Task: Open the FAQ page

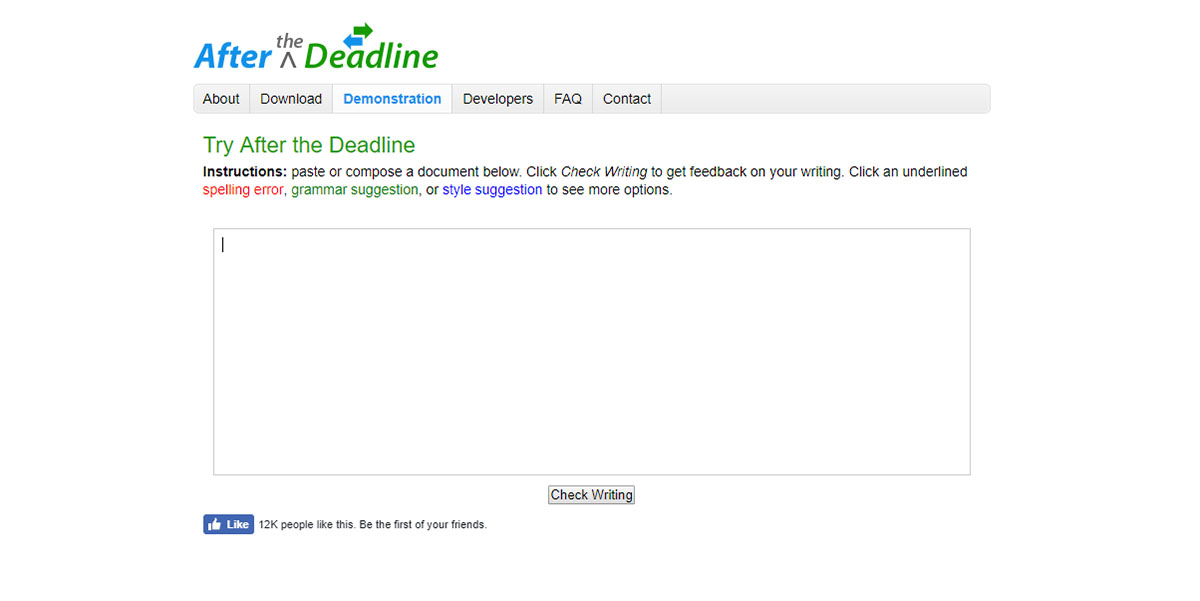Action: 568,99
